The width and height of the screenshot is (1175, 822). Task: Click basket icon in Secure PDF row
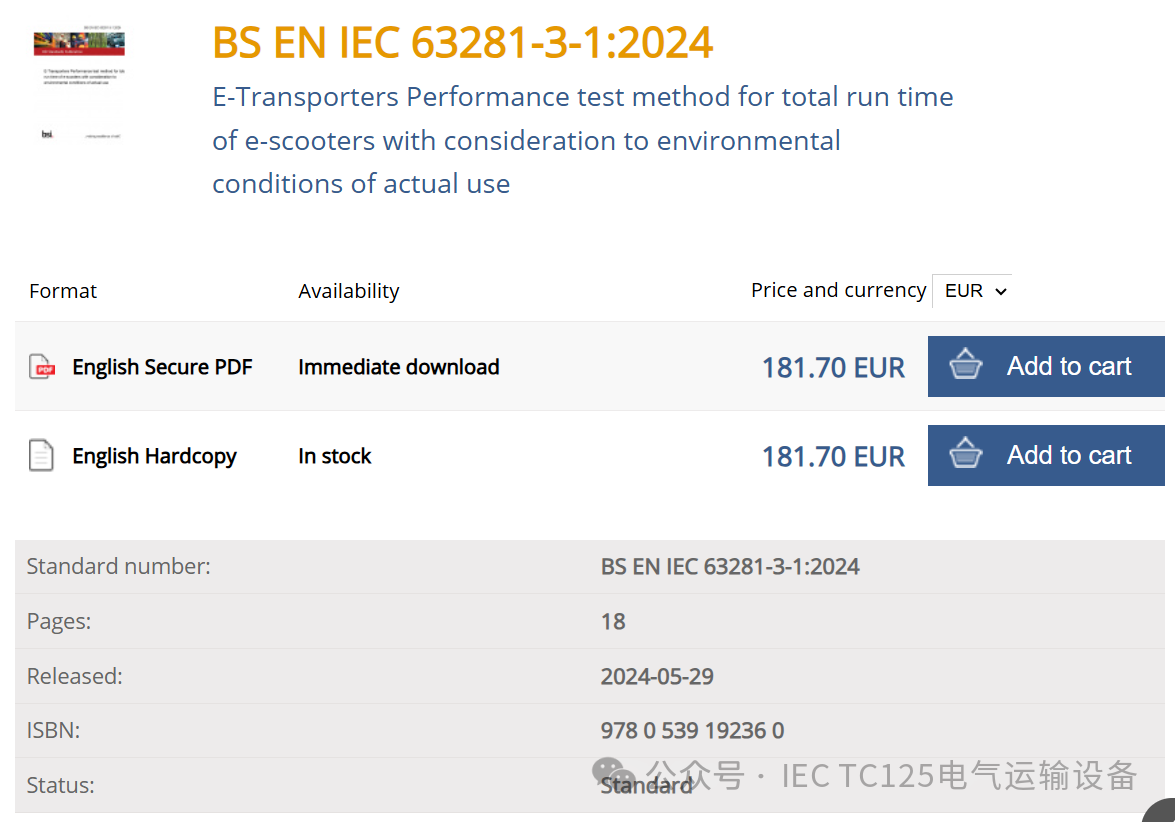pos(965,366)
